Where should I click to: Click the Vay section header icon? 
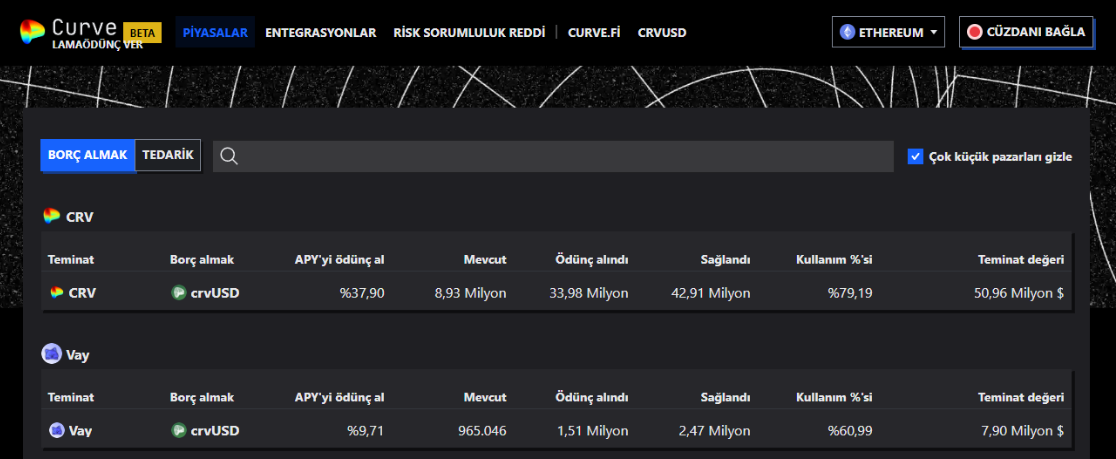click(51, 354)
